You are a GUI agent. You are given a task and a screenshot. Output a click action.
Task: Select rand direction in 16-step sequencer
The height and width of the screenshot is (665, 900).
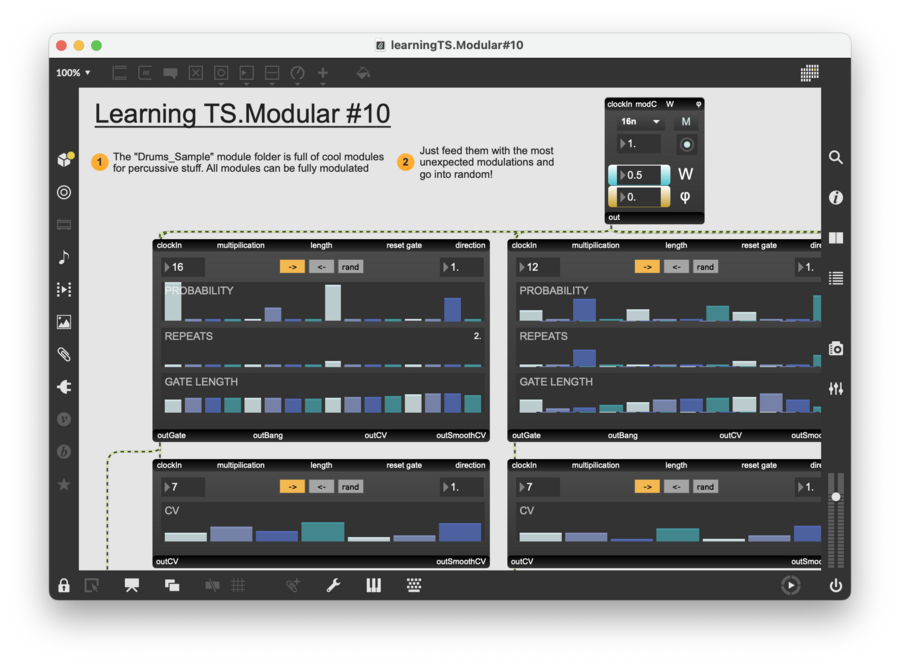[350, 267]
